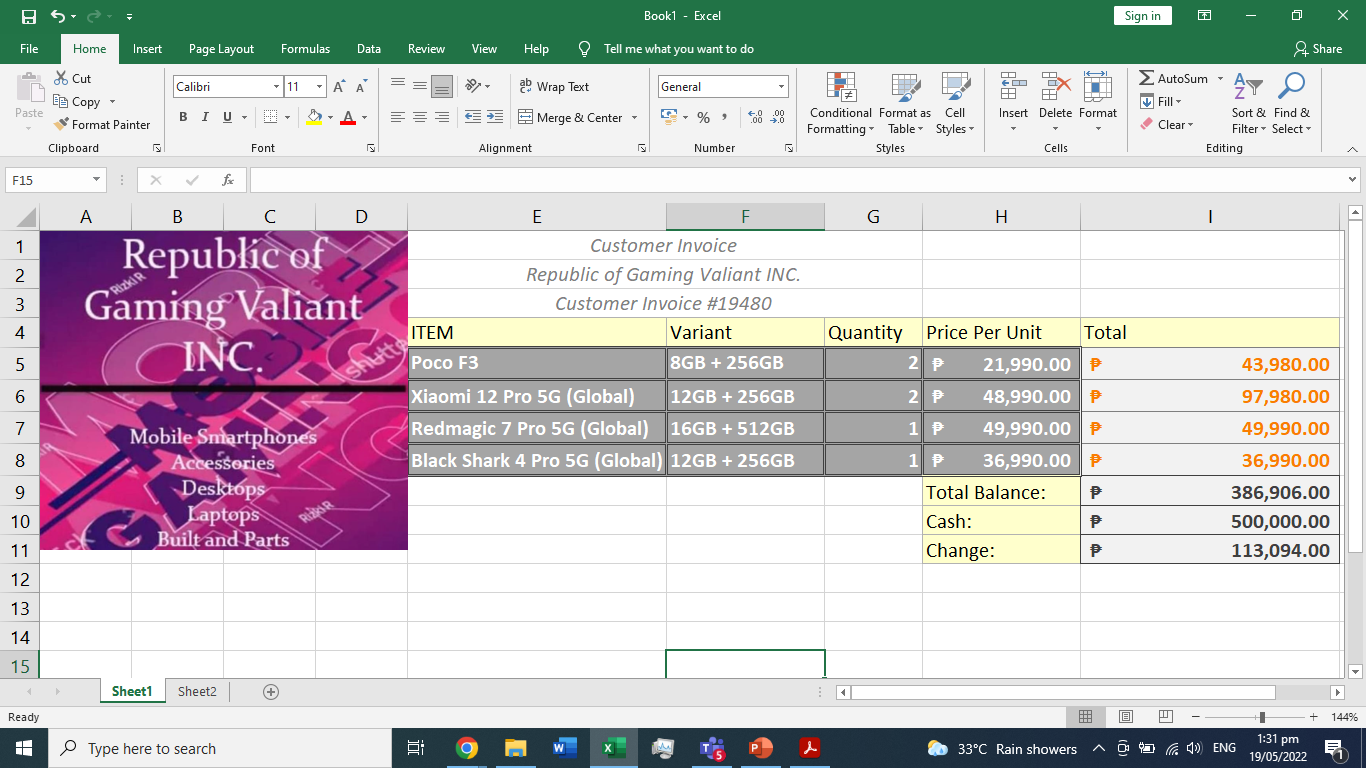
Task: Increase font size with larger A icon
Action: click(x=339, y=87)
